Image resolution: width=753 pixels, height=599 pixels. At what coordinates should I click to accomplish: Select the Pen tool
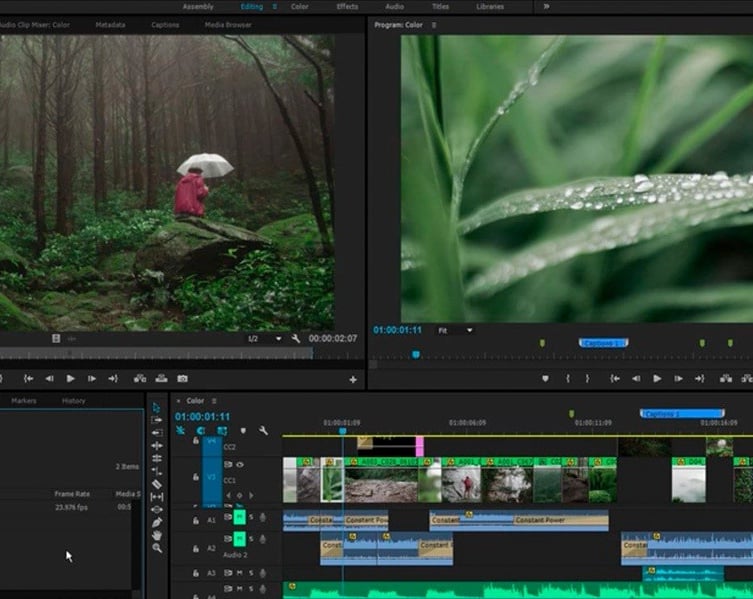157,522
